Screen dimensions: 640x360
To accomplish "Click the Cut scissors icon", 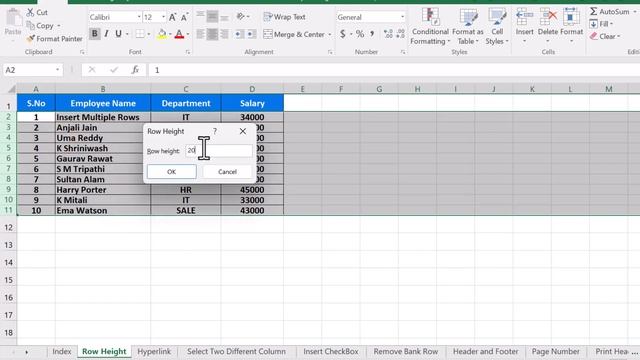I will (x=30, y=12).
